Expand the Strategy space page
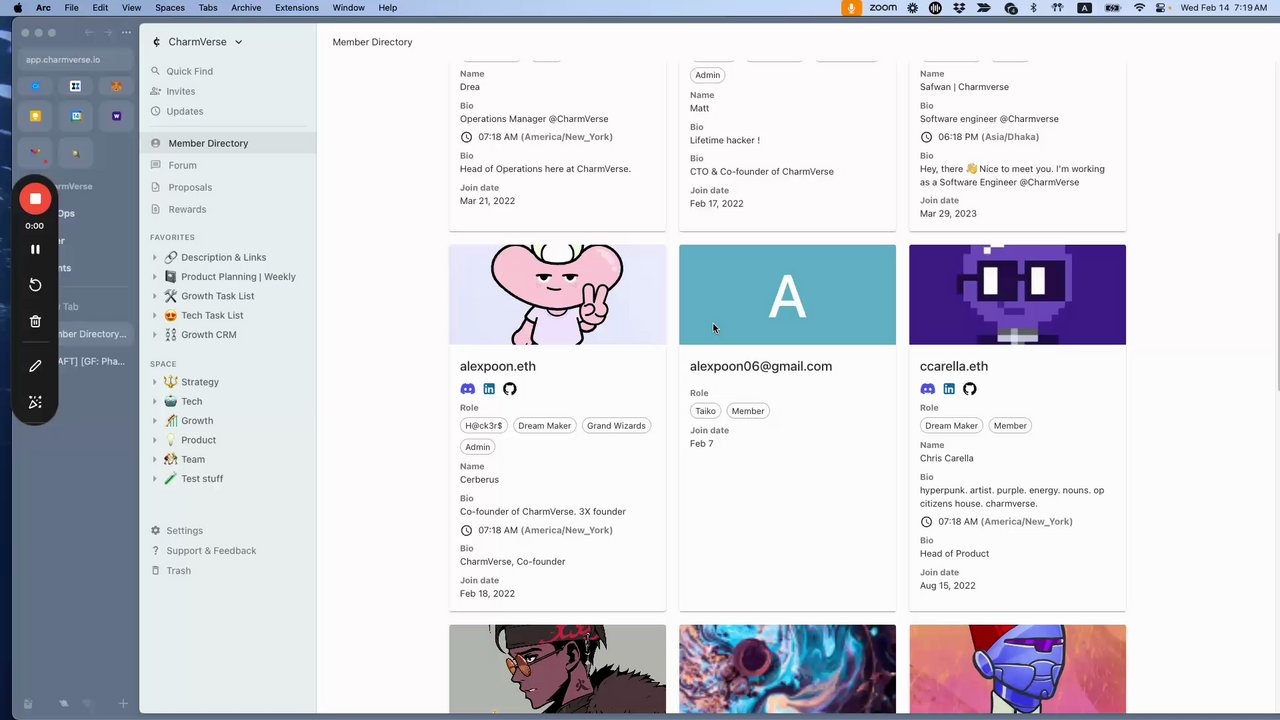The height and width of the screenshot is (720, 1280). [155, 382]
